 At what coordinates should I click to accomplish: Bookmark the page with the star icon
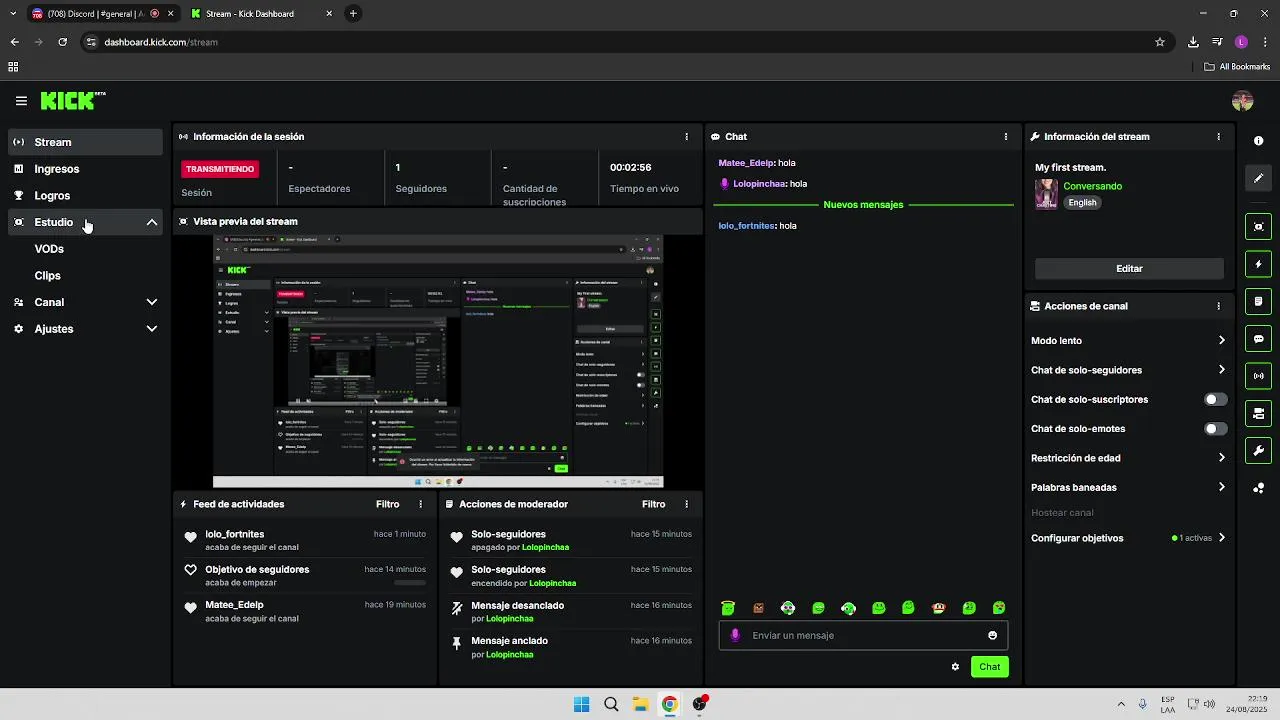(x=1160, y=42)
